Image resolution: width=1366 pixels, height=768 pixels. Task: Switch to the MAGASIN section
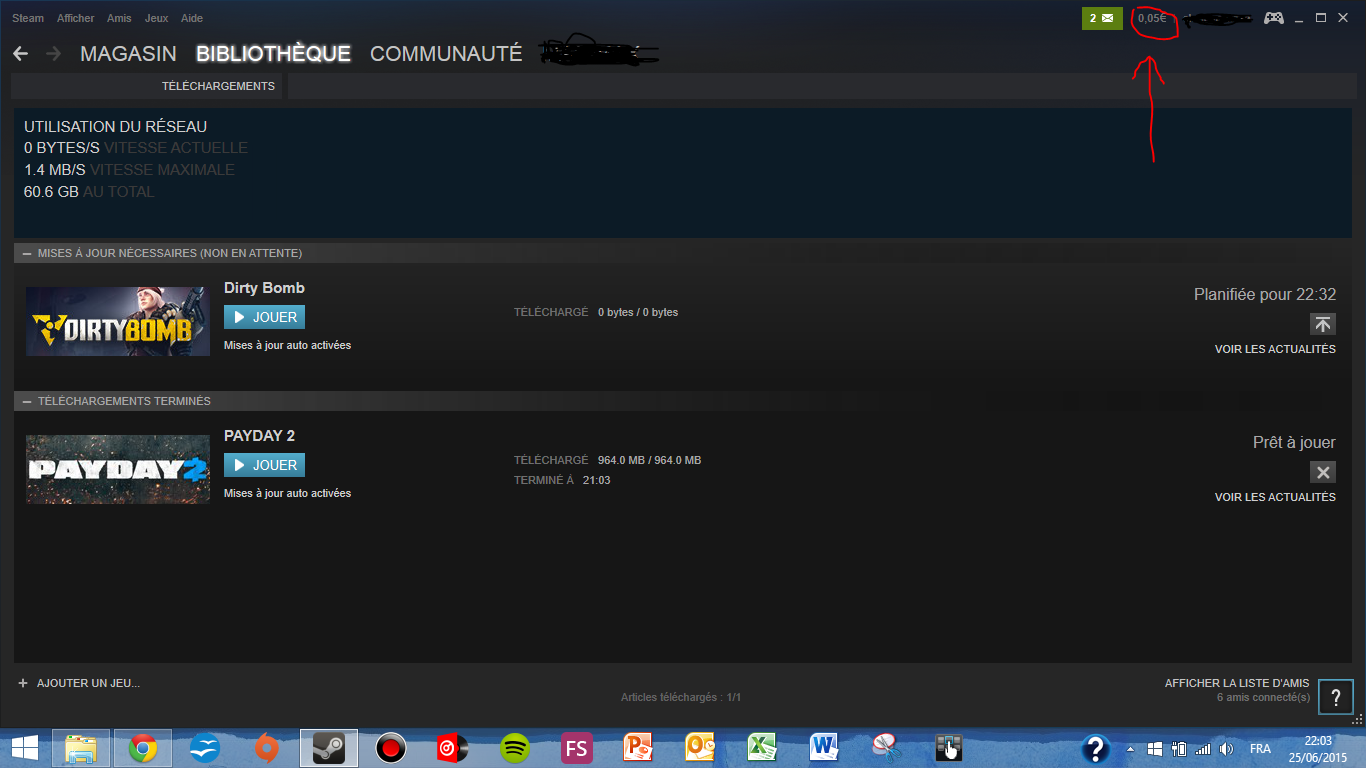[128, 54]
